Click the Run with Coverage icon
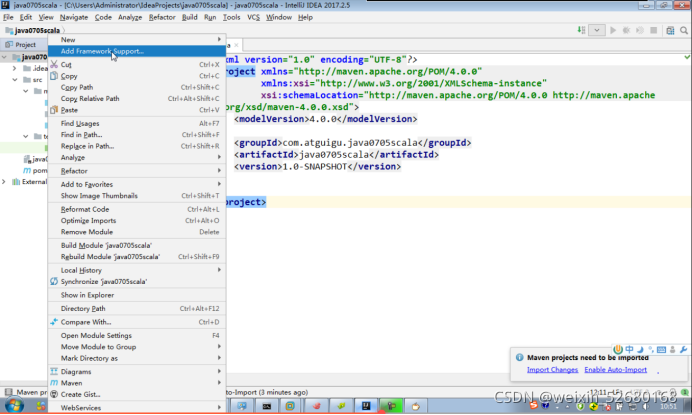The width and height of the screenshot is (692, 415). (x=639, y=30)
